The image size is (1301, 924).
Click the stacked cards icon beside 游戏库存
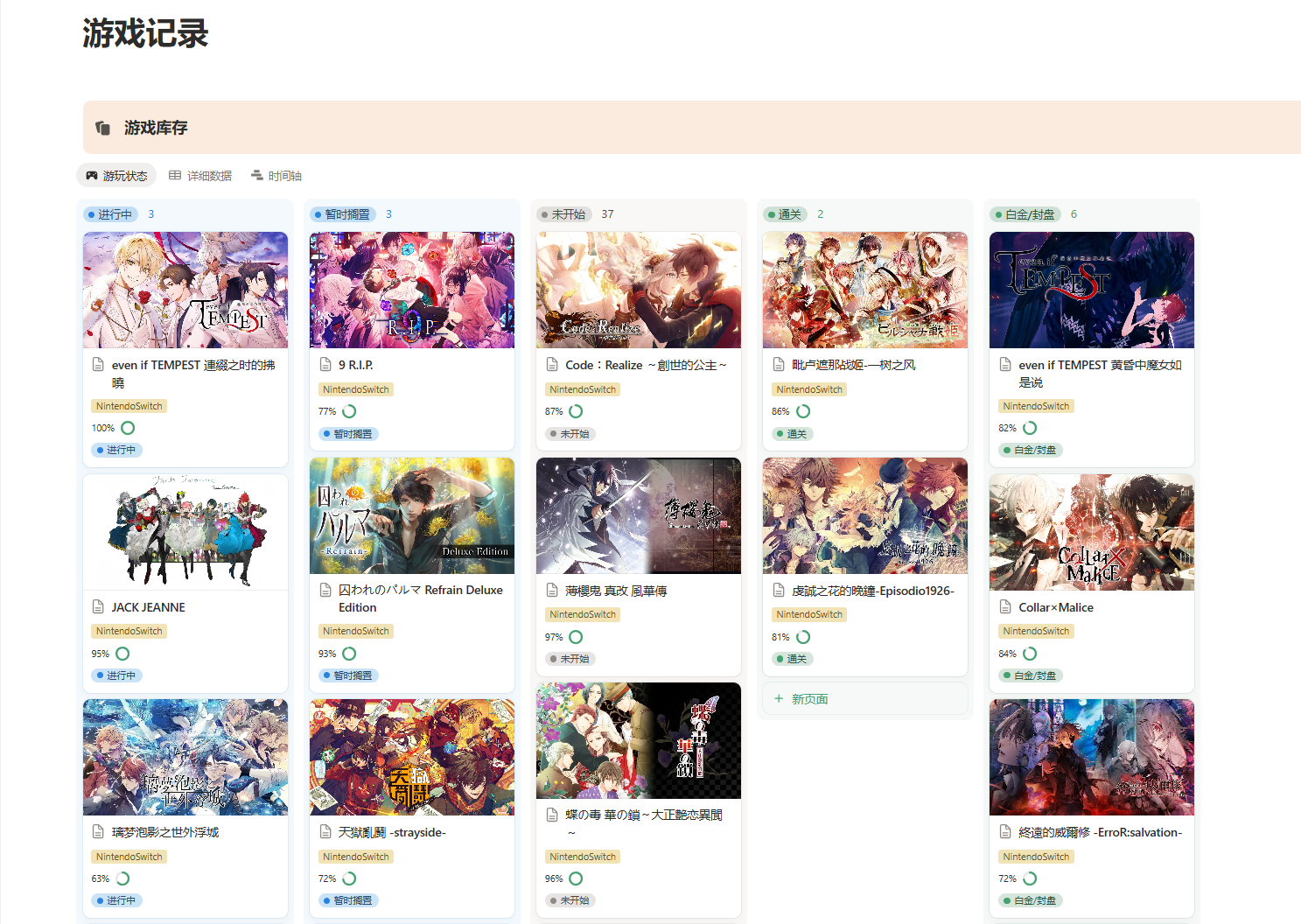[x=102, y=128]
